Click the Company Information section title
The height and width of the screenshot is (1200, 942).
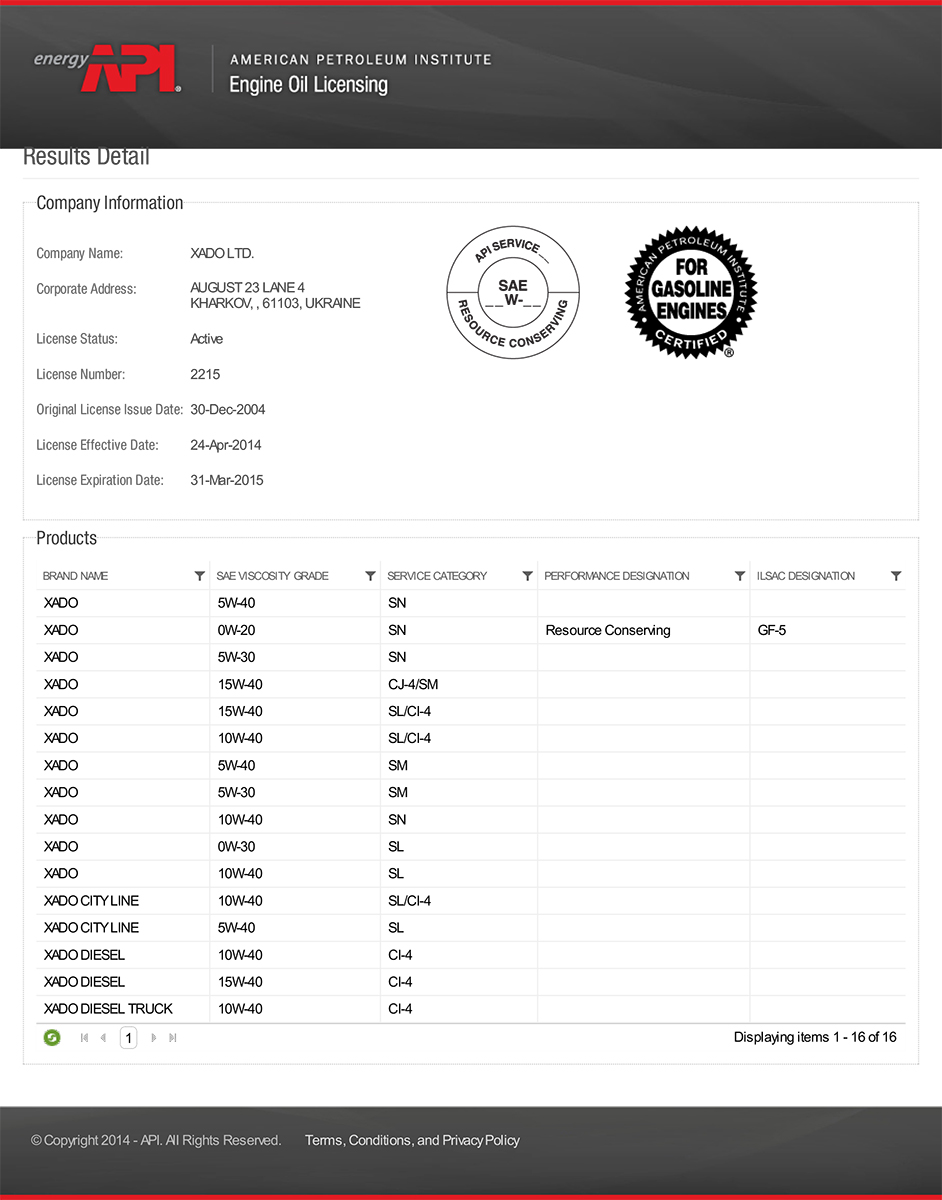click(x=110, y=203)
